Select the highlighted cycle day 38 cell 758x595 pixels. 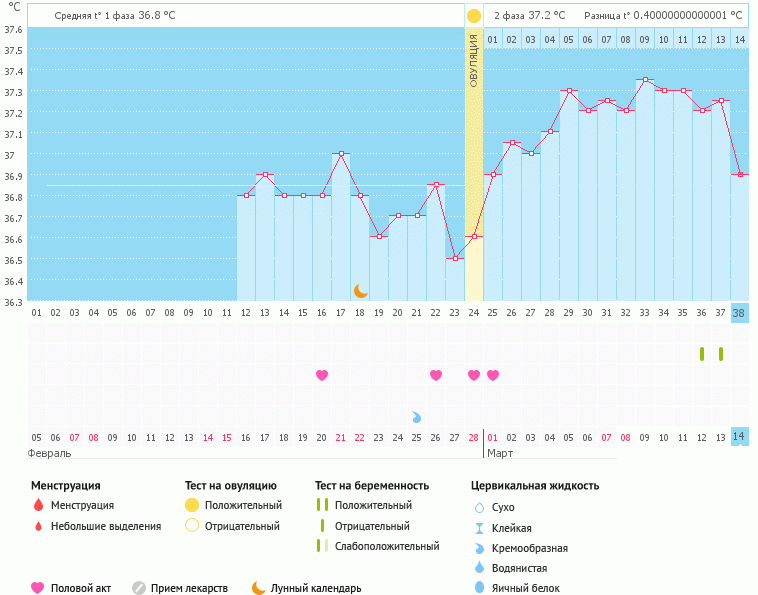pyautogui.click(x=739, y=312)
